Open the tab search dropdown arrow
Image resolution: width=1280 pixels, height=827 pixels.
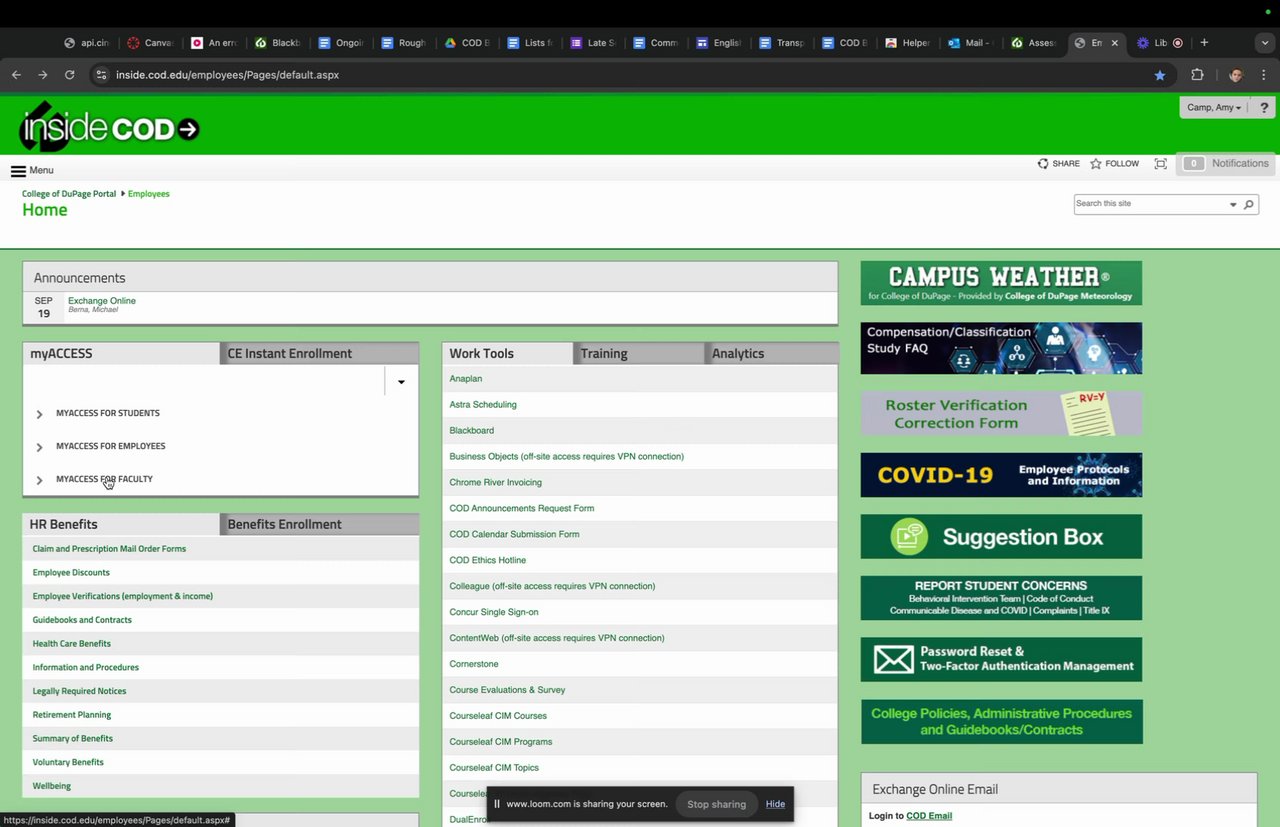pos(1265,43)
